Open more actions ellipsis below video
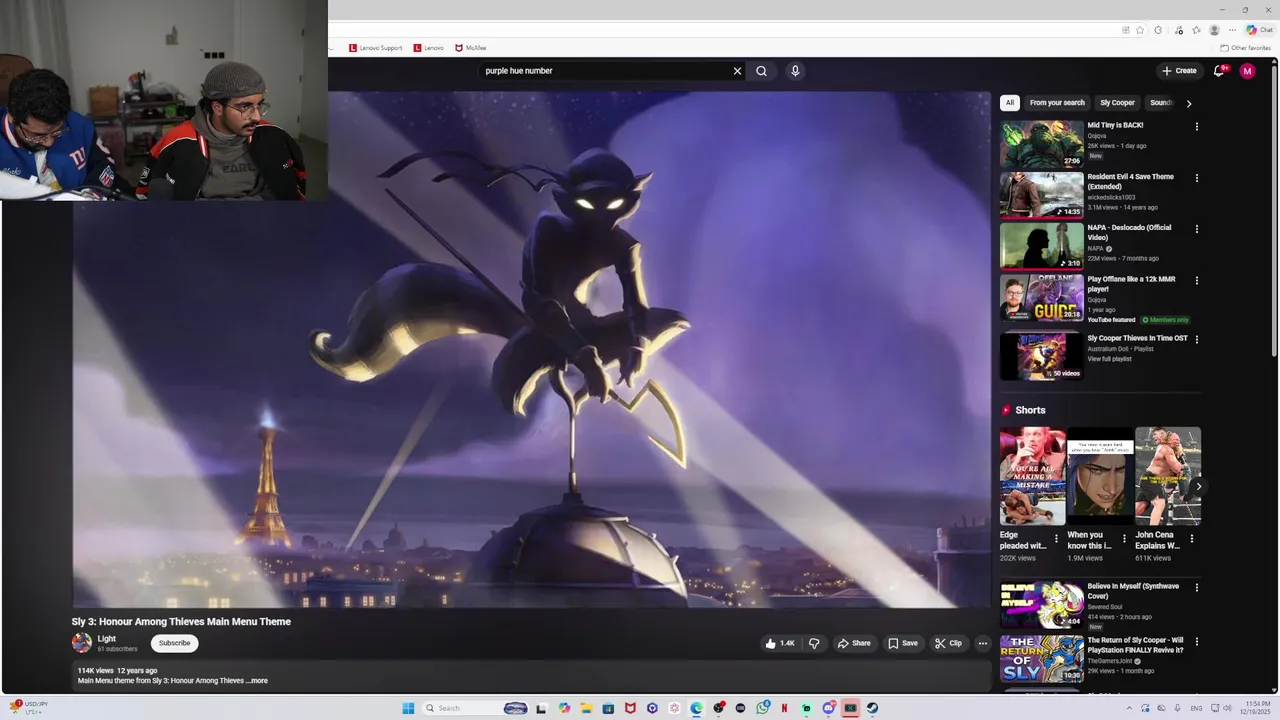1280x720 pixels. [983, 643]
